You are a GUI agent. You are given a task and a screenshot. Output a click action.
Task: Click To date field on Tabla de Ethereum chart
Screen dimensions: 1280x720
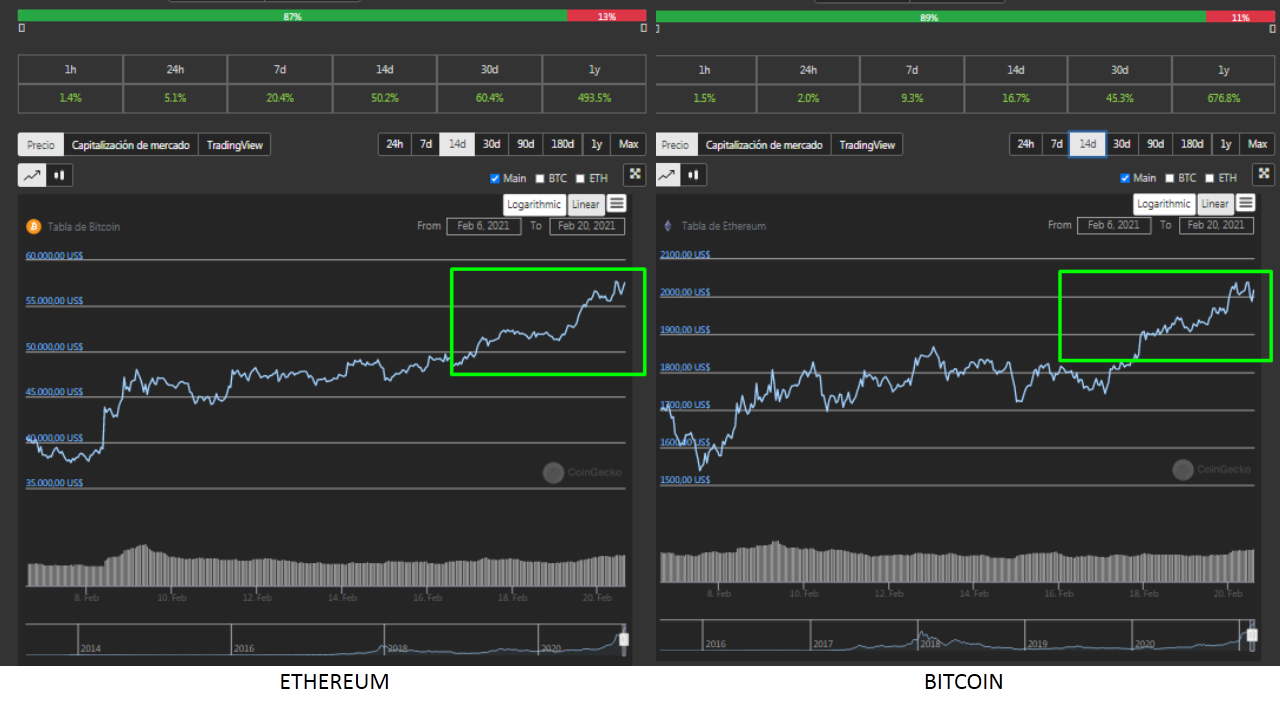(1217, 225)
